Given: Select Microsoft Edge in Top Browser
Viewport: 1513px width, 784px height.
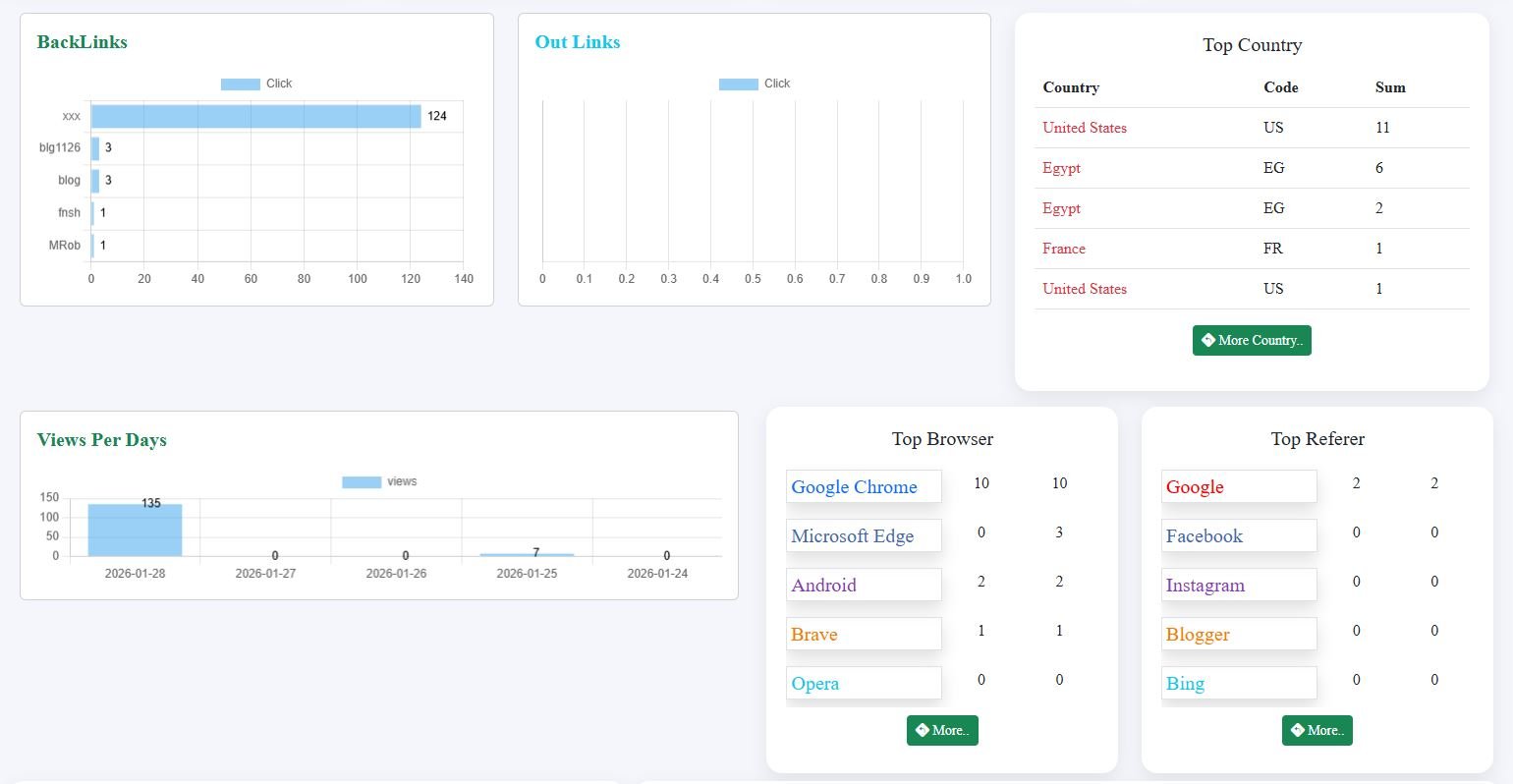Looking at the screenshot, I should (x=864, y=535).
